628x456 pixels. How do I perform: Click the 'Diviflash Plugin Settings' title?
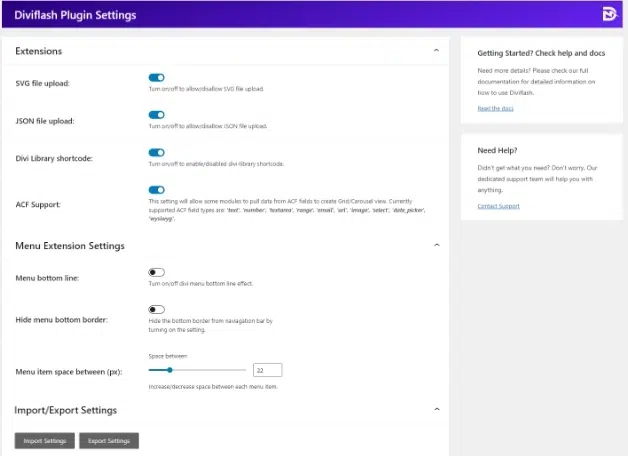click(x=75, y=15)
